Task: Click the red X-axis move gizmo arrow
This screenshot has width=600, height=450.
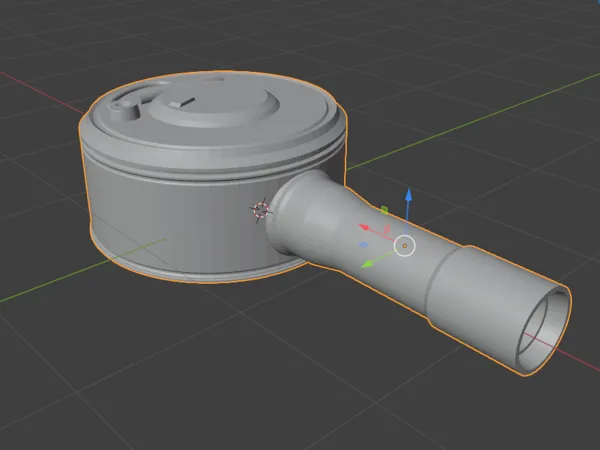Action: coord(364,227)
